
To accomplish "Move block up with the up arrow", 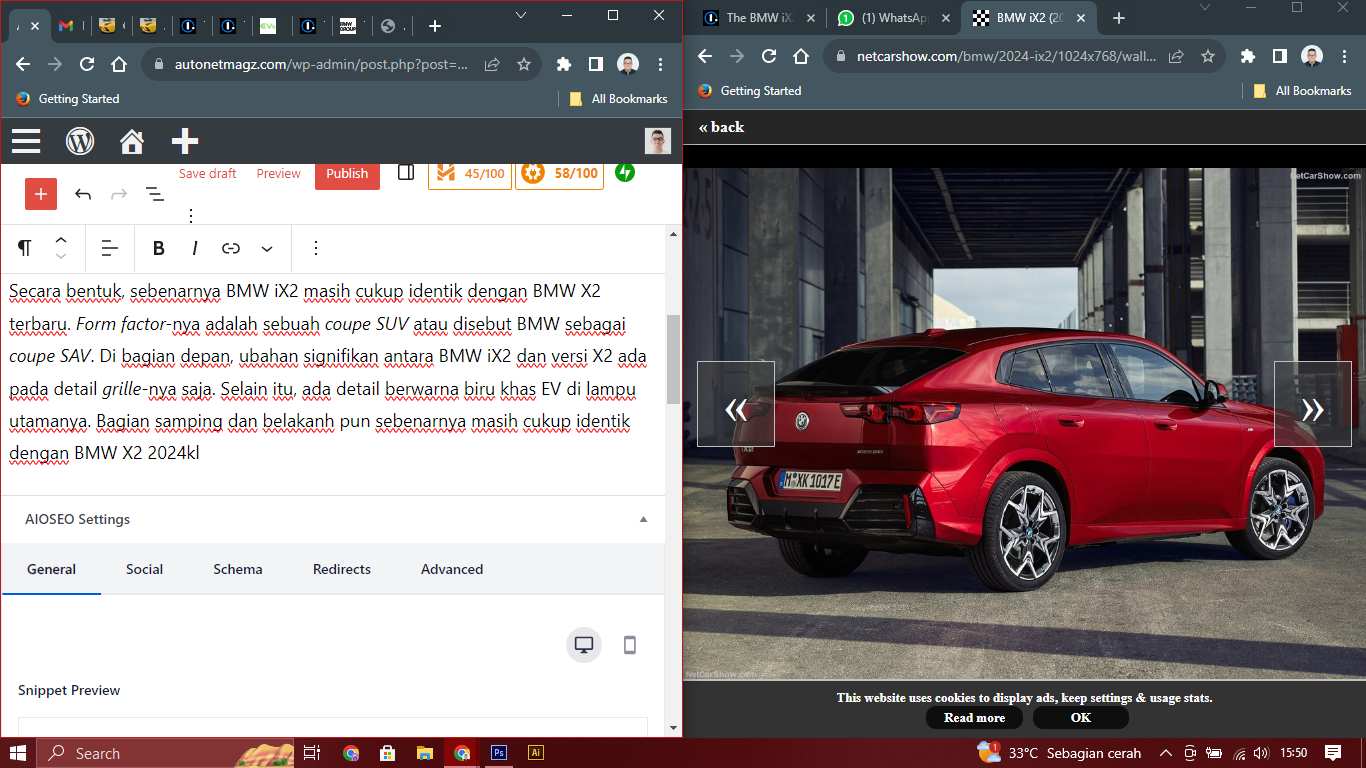I will coord(61,240).
